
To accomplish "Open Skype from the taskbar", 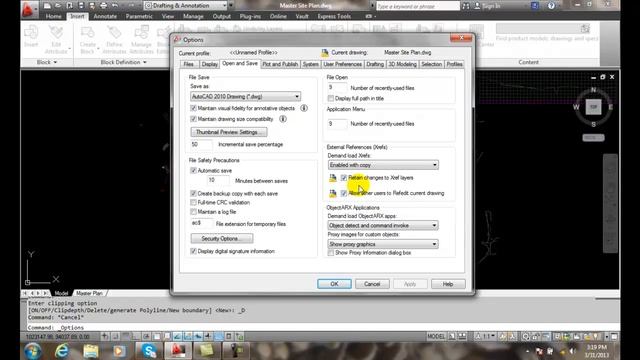I will click(x=149, y=351).
